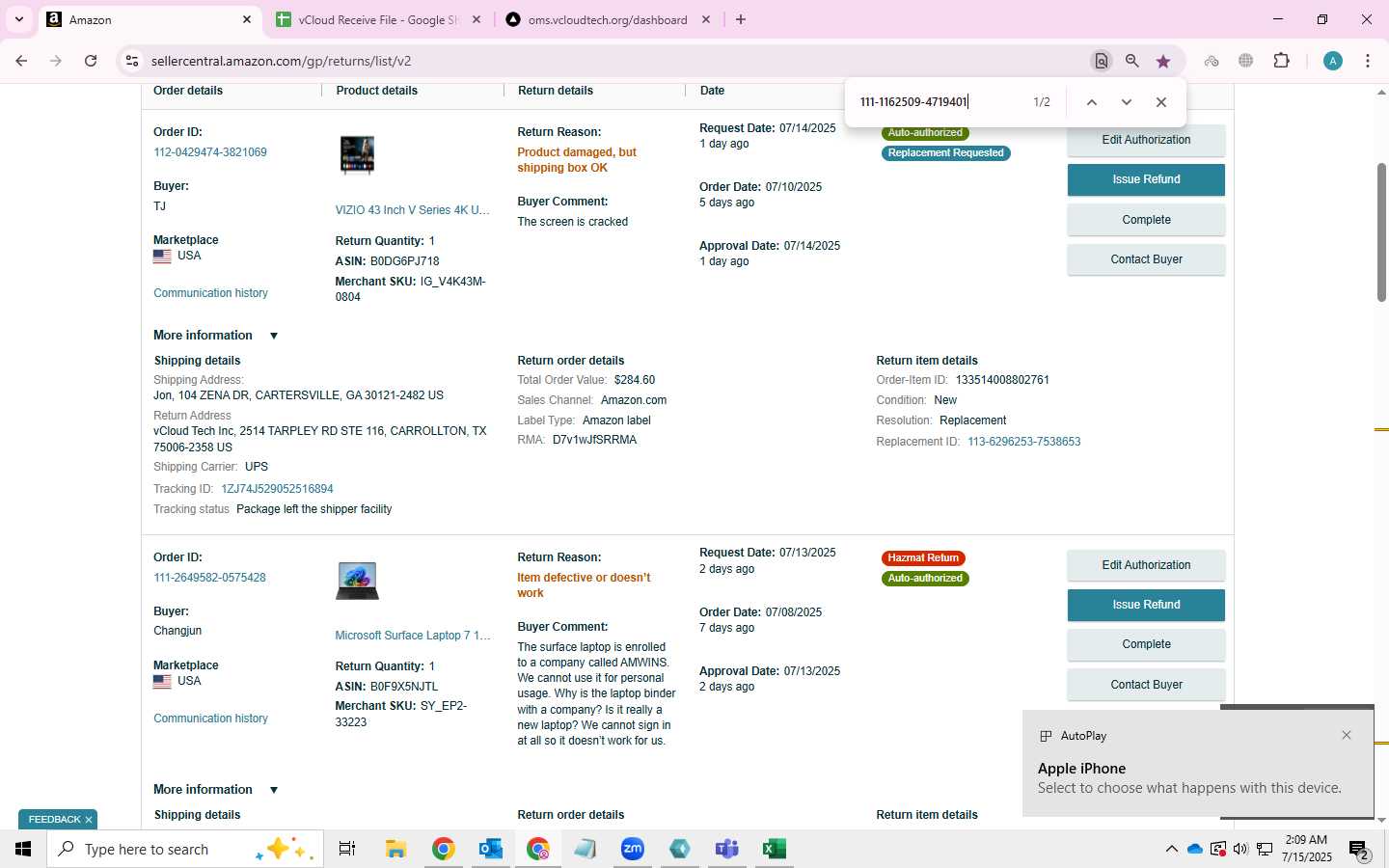The image size is (1389, 868).
Task: Complete the Surface Laptop return
Action: coord(1146,644)
